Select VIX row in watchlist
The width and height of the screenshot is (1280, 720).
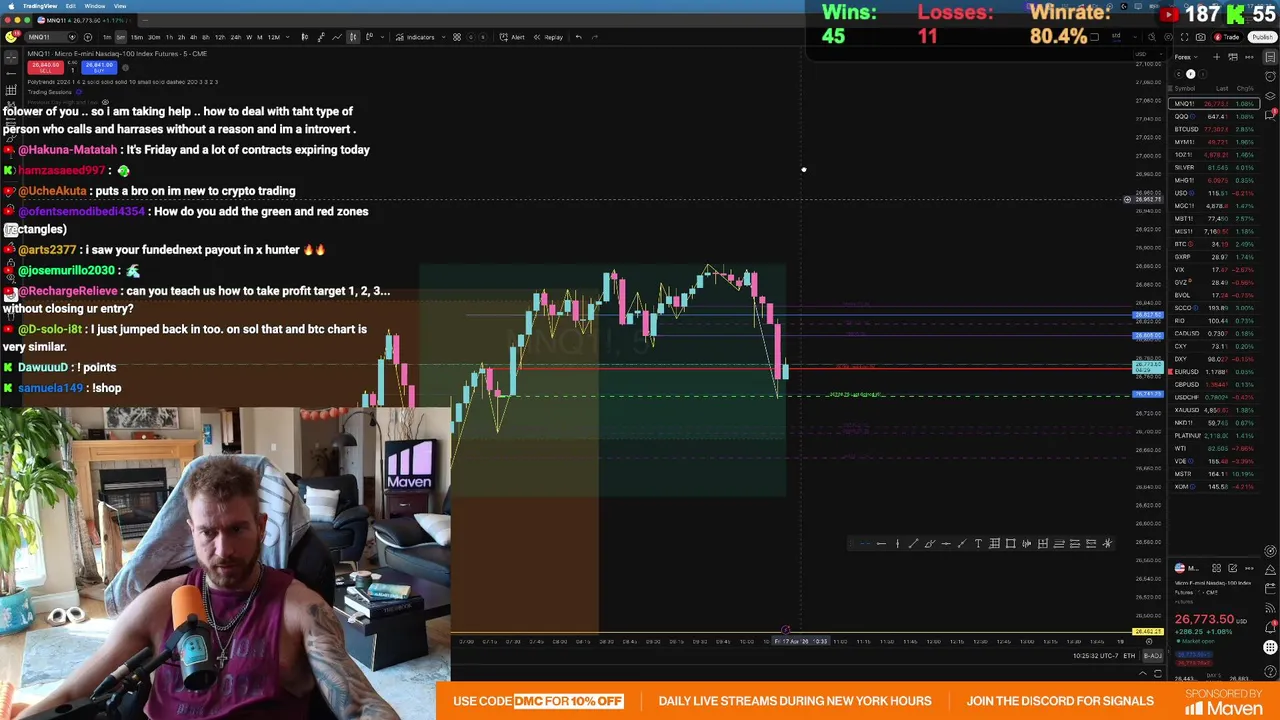(x=1214, y=270)
